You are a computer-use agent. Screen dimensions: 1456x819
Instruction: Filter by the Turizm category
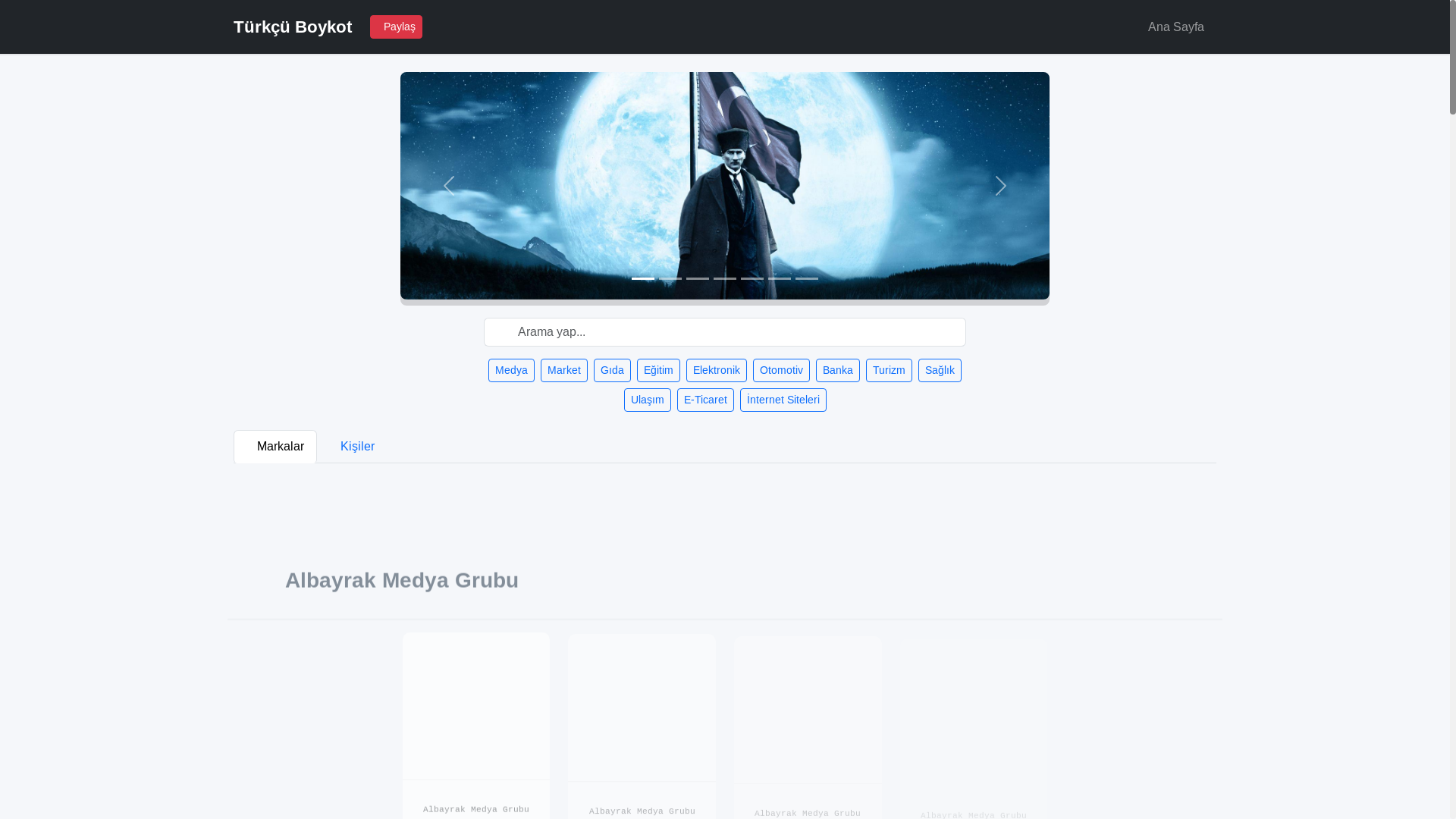point(889,370)
